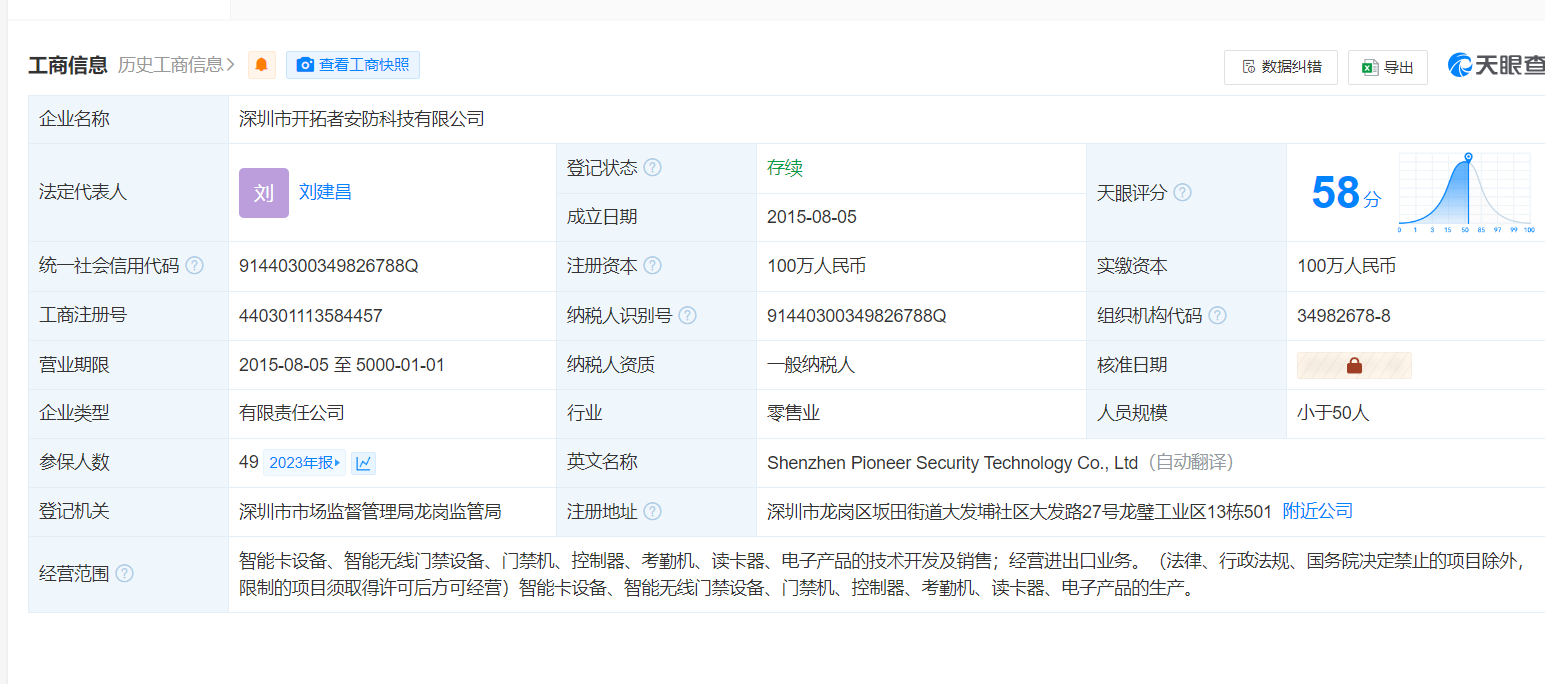Click 小于50人 staff size value
The height and width of the screenshot is (684, 1545).
pyautogui.click(x=1333, y=413)
